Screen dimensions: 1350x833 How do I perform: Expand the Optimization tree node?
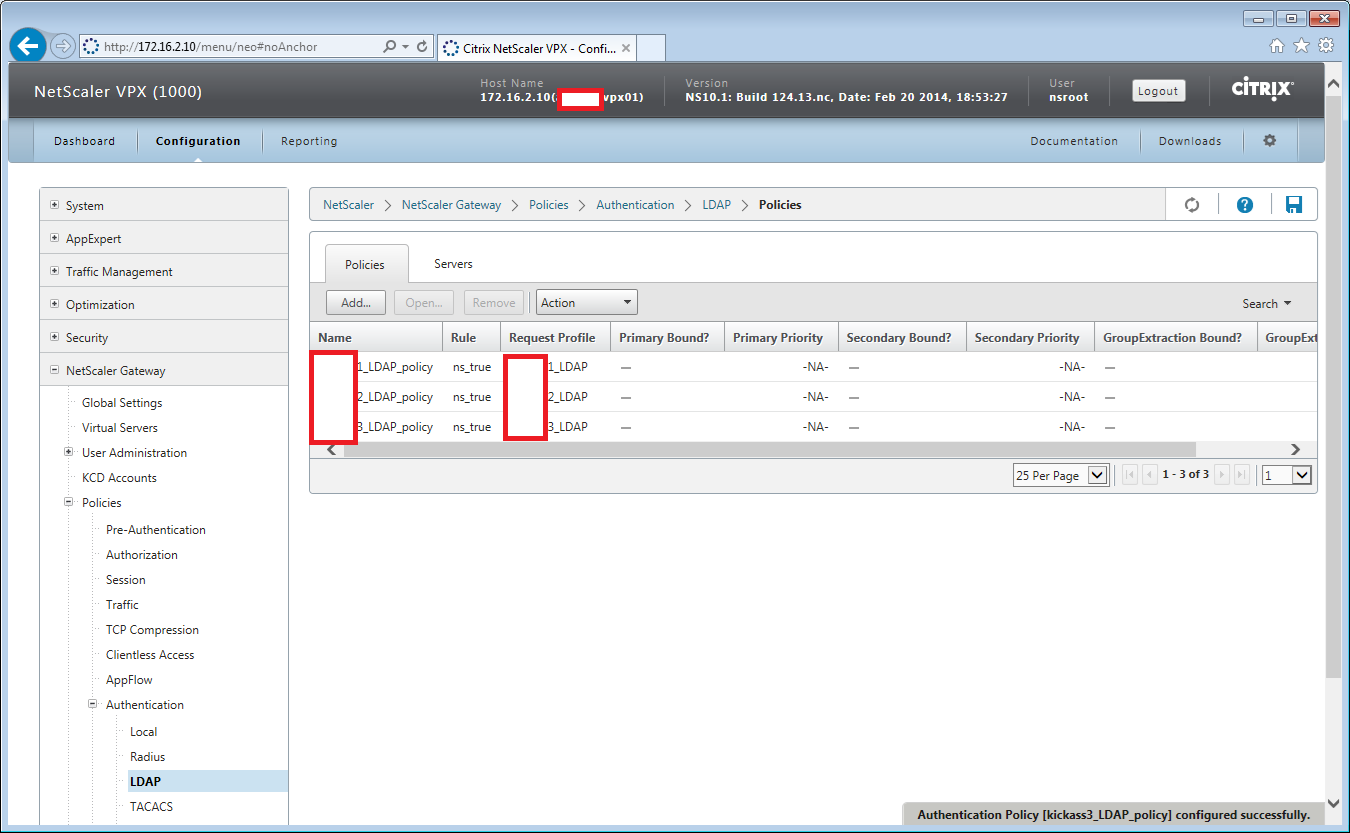pos(56,305)
